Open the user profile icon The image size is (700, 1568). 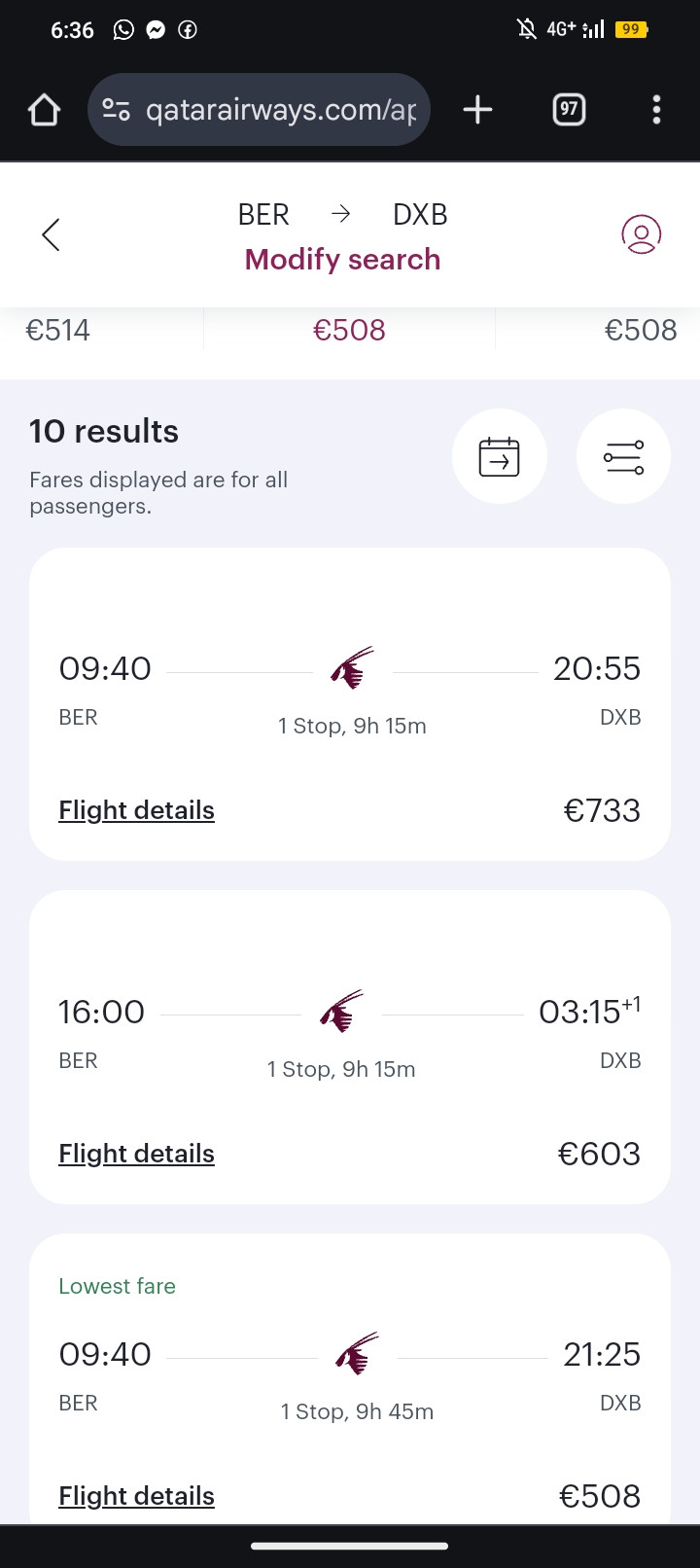coord(641,234)
